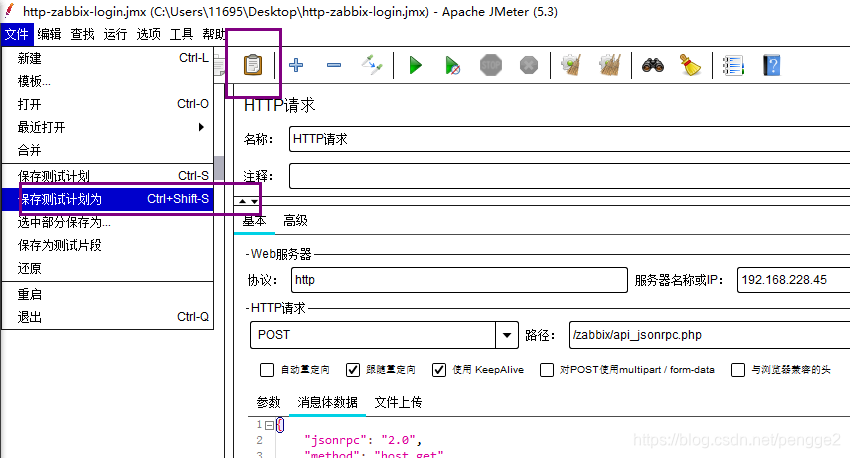
Task: Click the Paste clipboard toolbar icon
Action: coord(253,65)
